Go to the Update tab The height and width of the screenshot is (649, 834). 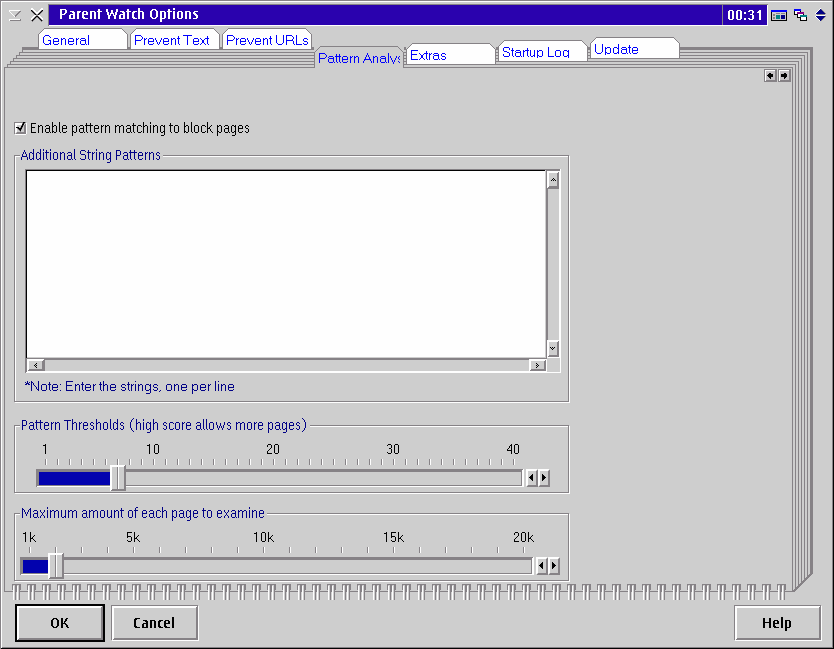pos(616,49)
